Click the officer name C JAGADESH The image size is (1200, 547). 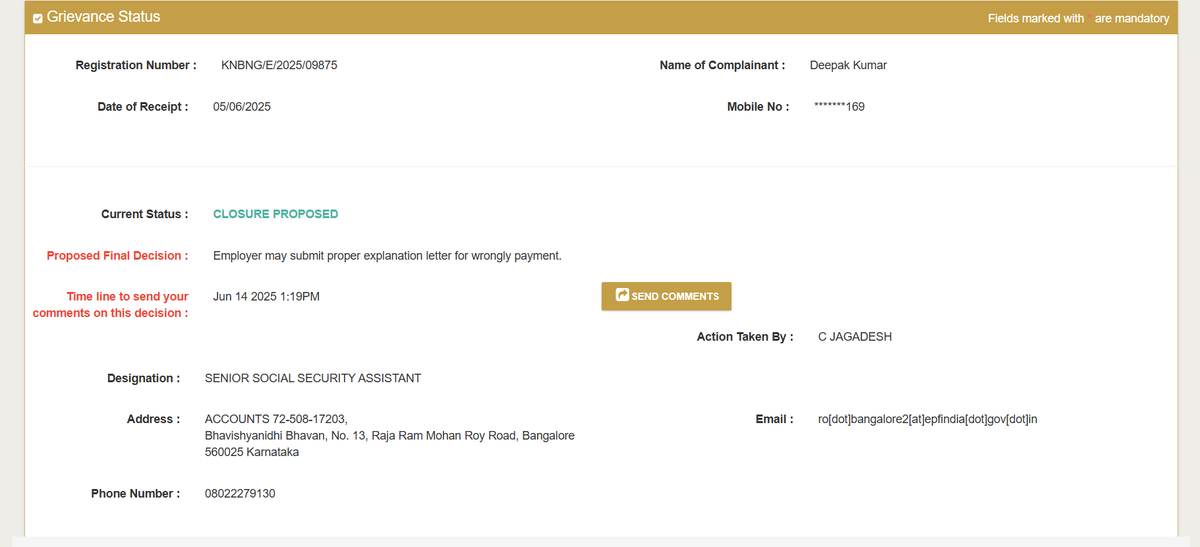[x=855, y=337]
